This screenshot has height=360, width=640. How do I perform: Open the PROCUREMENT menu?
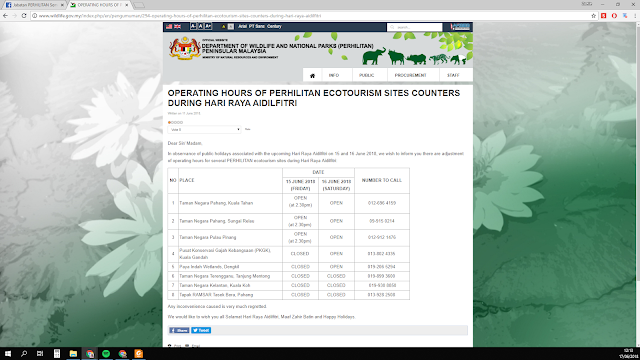pos(410,76)
